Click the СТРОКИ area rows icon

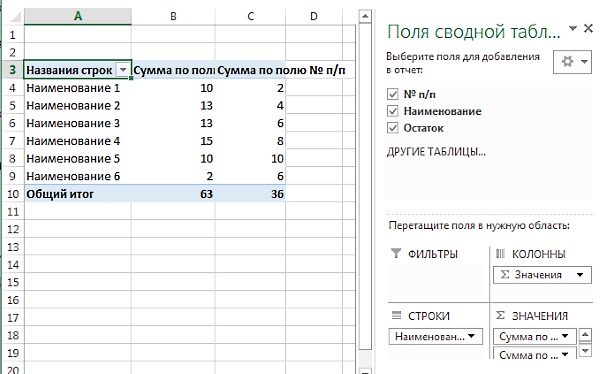pos(396,315)
